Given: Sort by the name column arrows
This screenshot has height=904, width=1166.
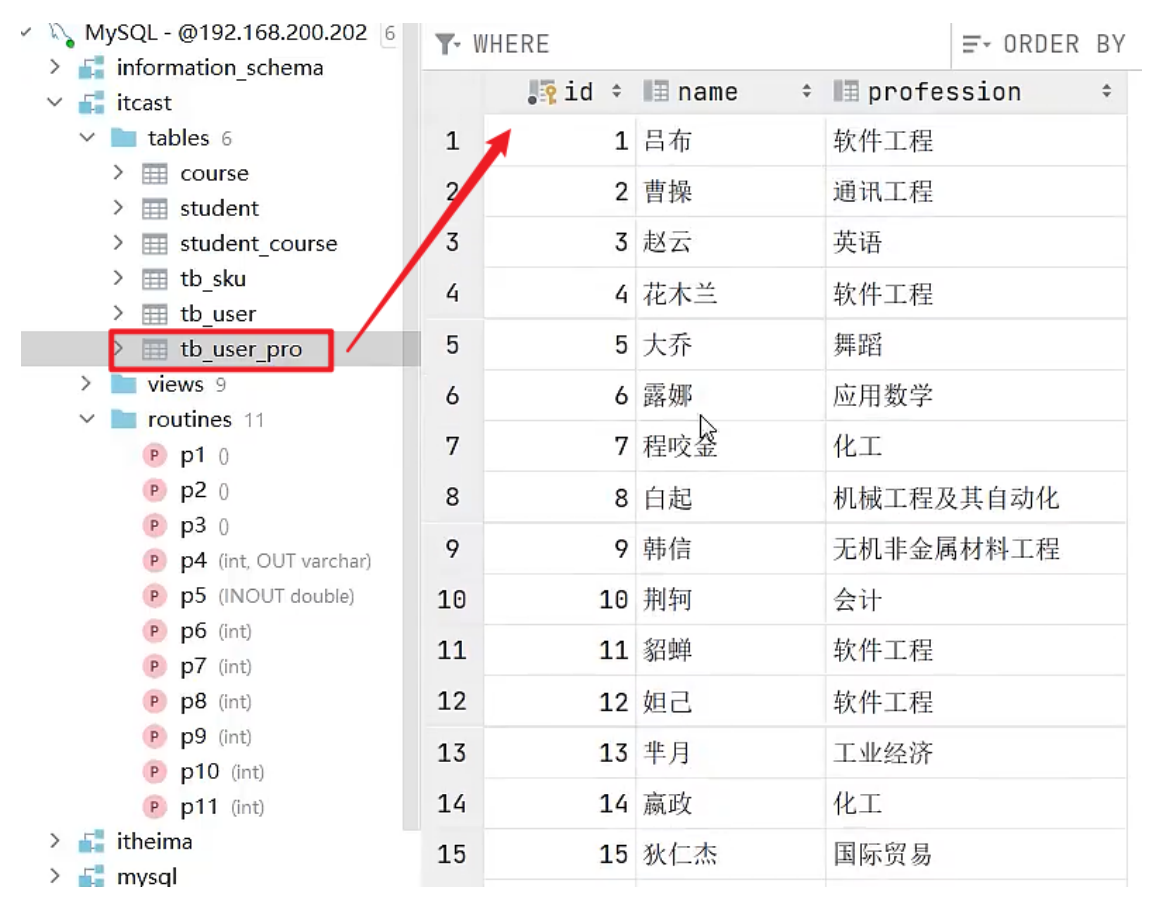Looking at the screenshot, I should (806, 91).
